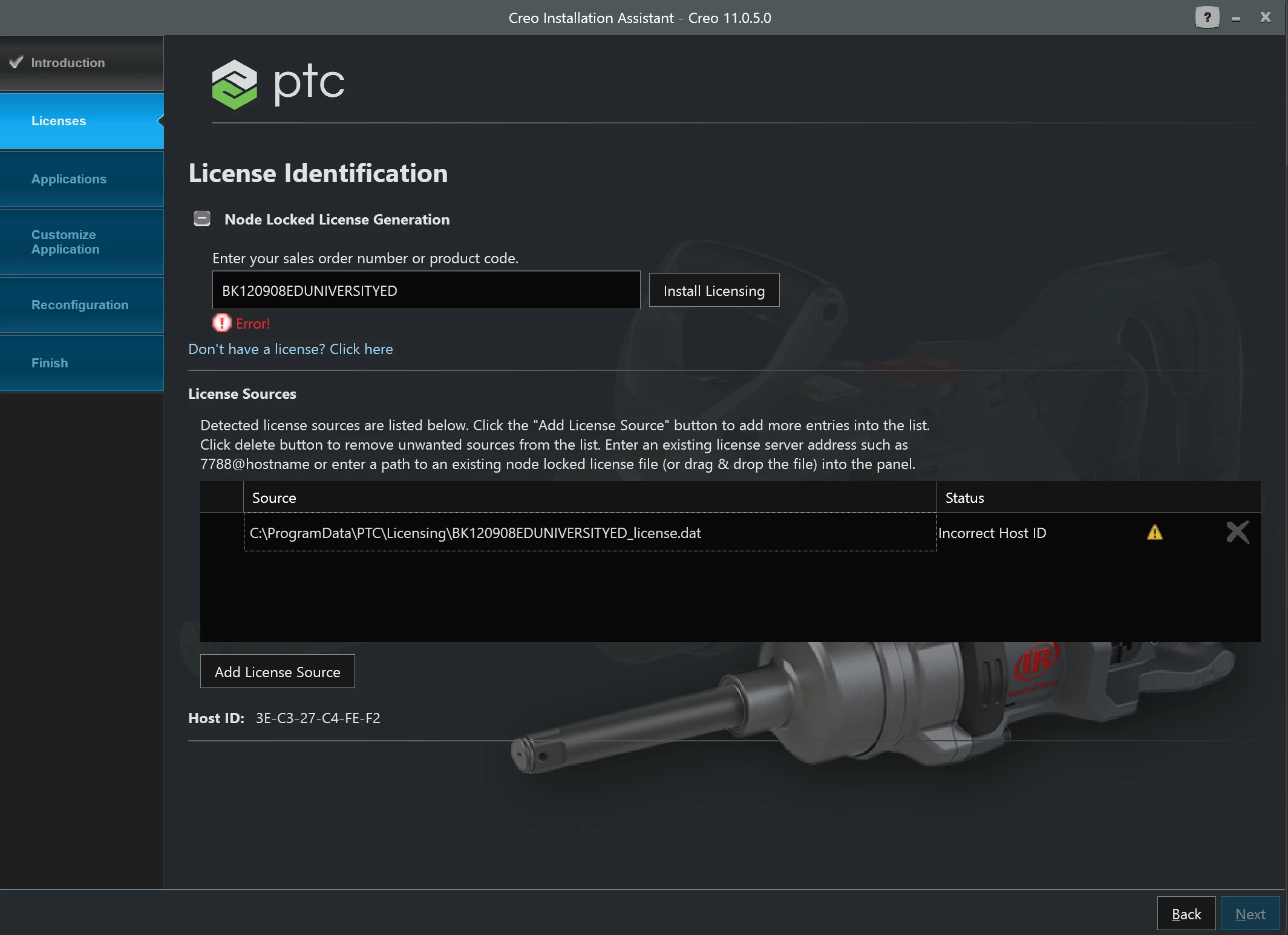Open the Licenses step
This screenshot has height=935, width=1288.
click(x=59, y=121)
